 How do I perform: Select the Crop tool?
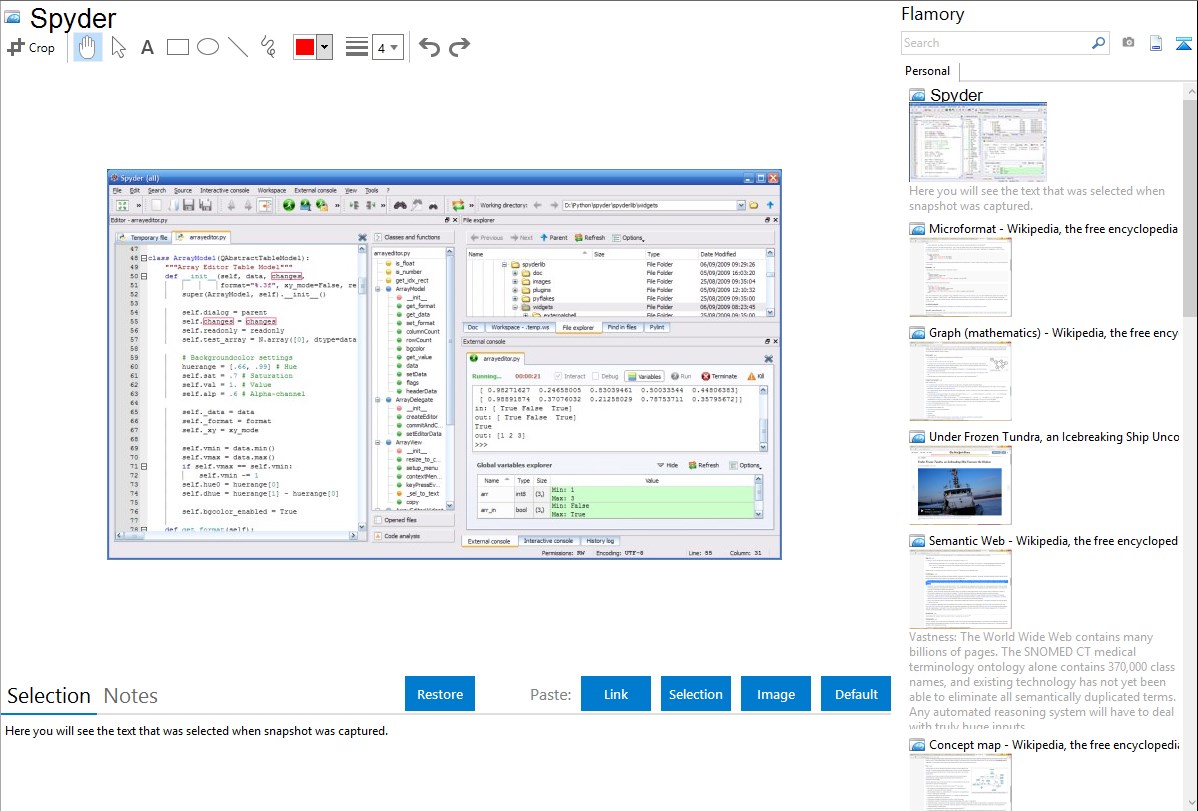[31, 47]
